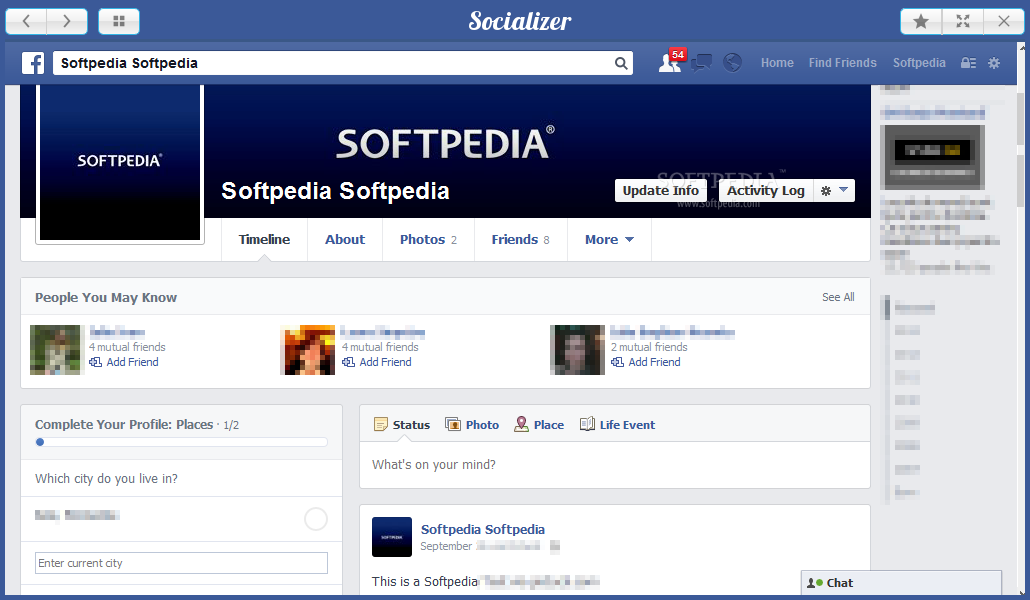Open Softpedia profile link in top bar
The width and height of the screenshot is (1030, 600).
pos(919,63)
